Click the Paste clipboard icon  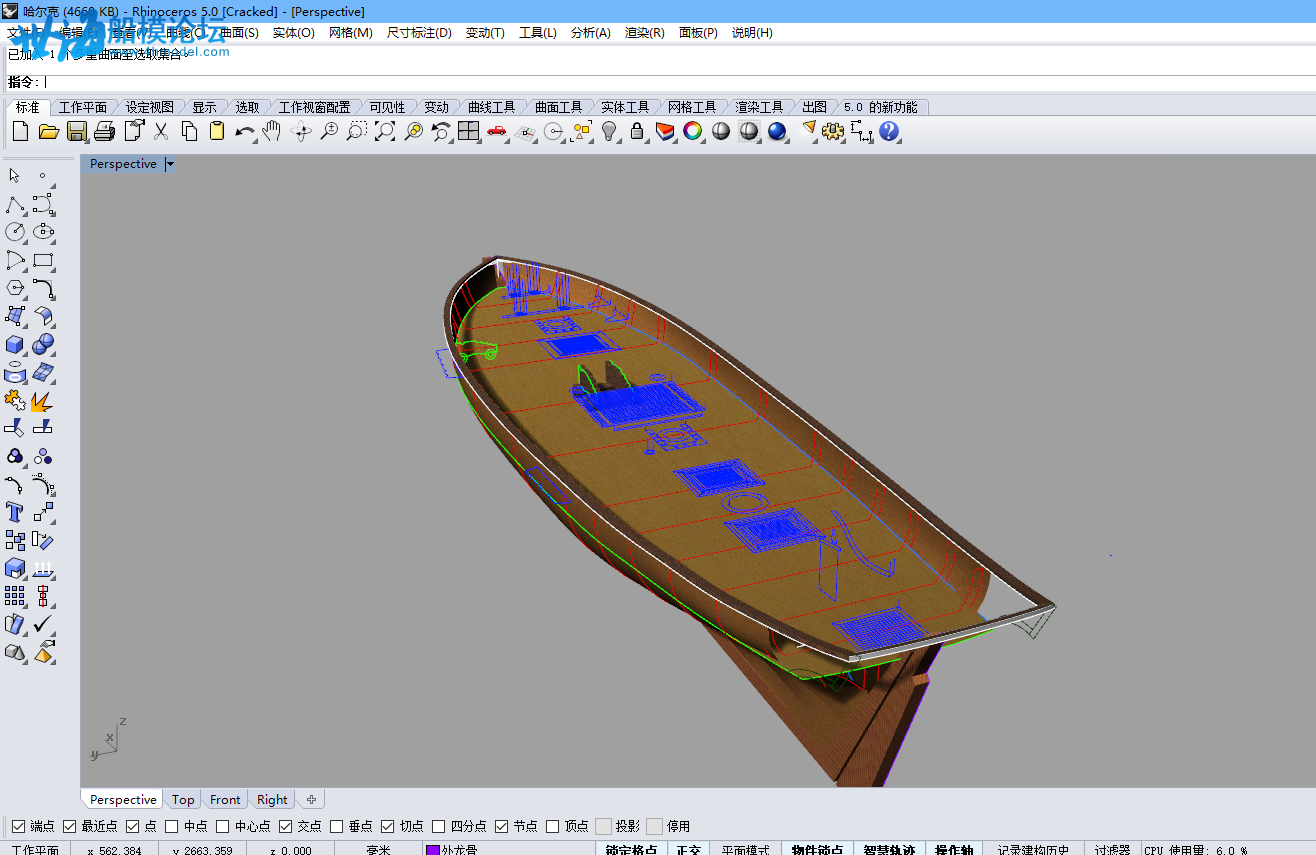point(217,131)
